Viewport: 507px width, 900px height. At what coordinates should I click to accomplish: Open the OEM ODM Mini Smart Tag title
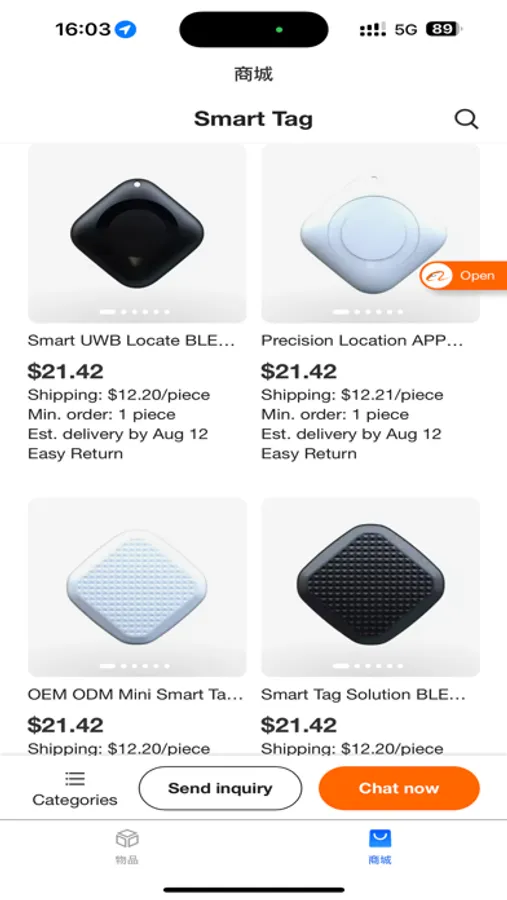(136, 695)
